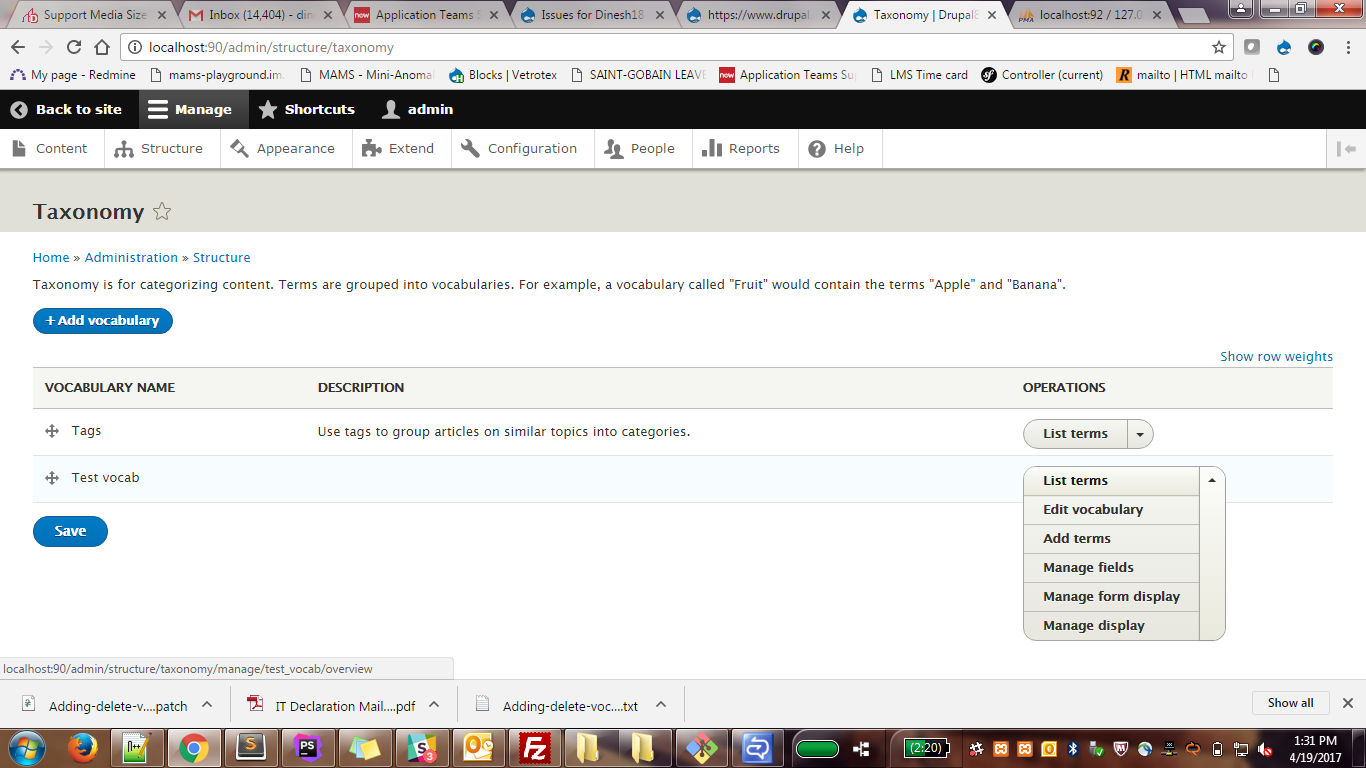Launch FileZilla from the taskbar
Image resolution: width=1366 pixels, height=768 pixels.
[x=537, y=747]
